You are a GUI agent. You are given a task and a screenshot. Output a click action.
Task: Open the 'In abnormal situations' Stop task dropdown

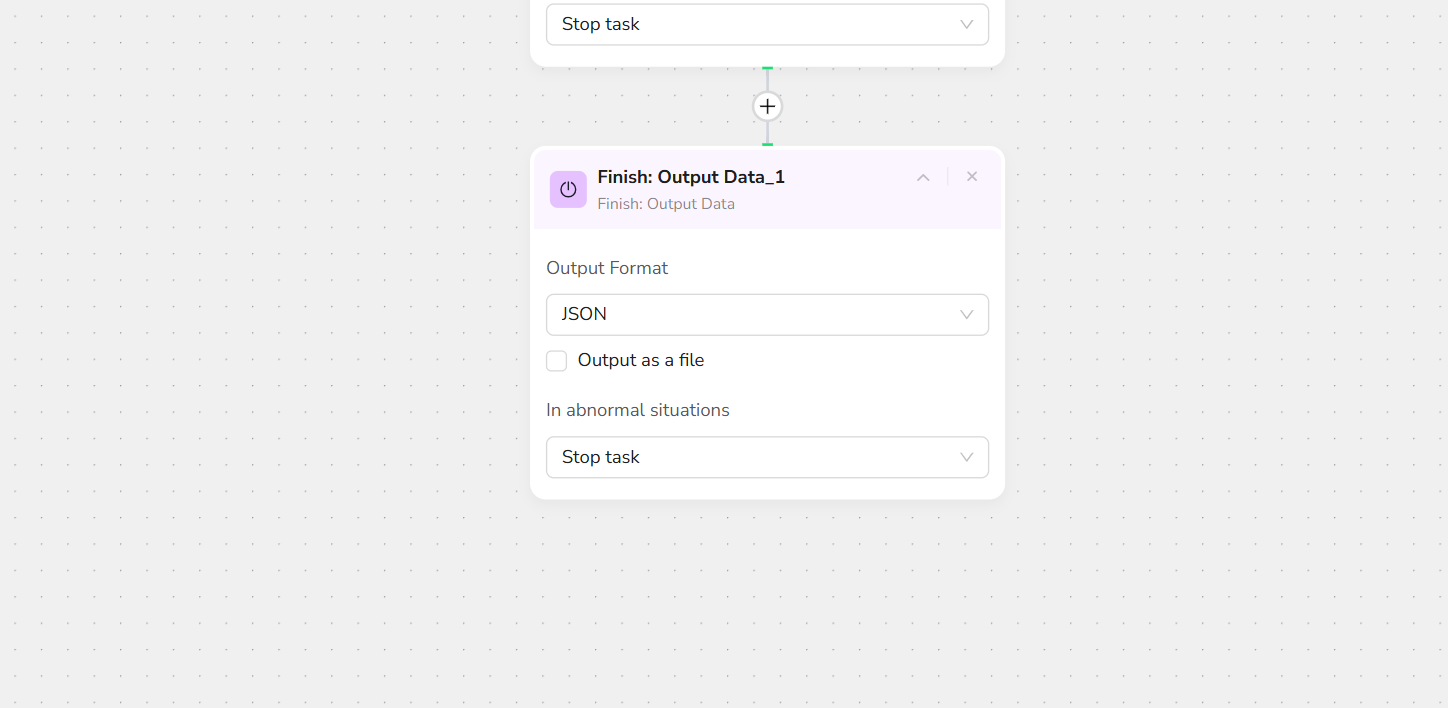[750, 457]
